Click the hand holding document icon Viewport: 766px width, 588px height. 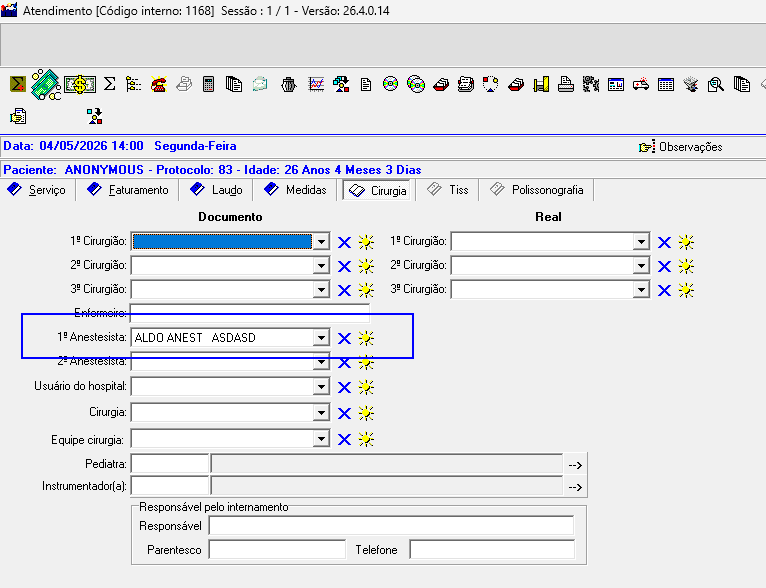coord(18,116)
